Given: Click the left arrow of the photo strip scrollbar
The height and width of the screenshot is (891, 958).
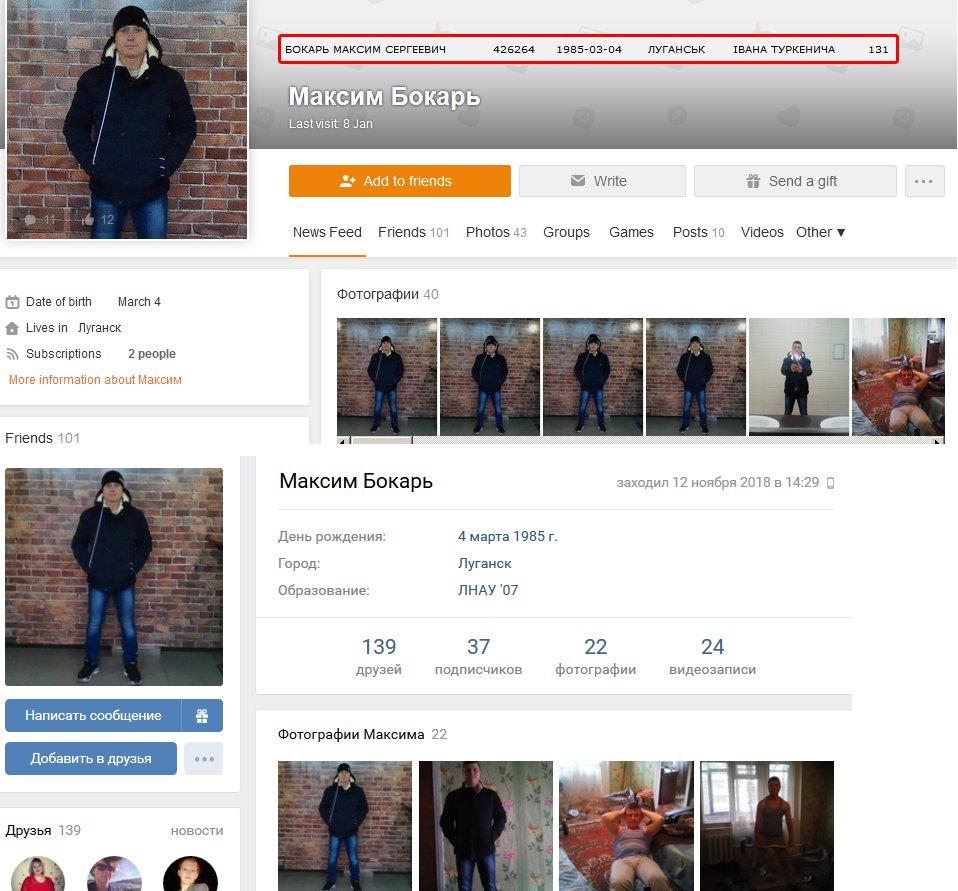Looking at the screenshot, I should [x=343, y=441].
